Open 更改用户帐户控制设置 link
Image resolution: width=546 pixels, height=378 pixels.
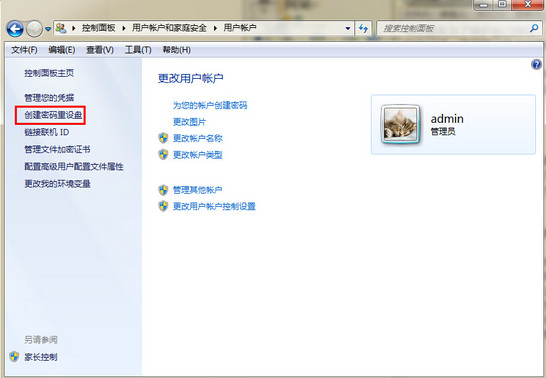214,206
